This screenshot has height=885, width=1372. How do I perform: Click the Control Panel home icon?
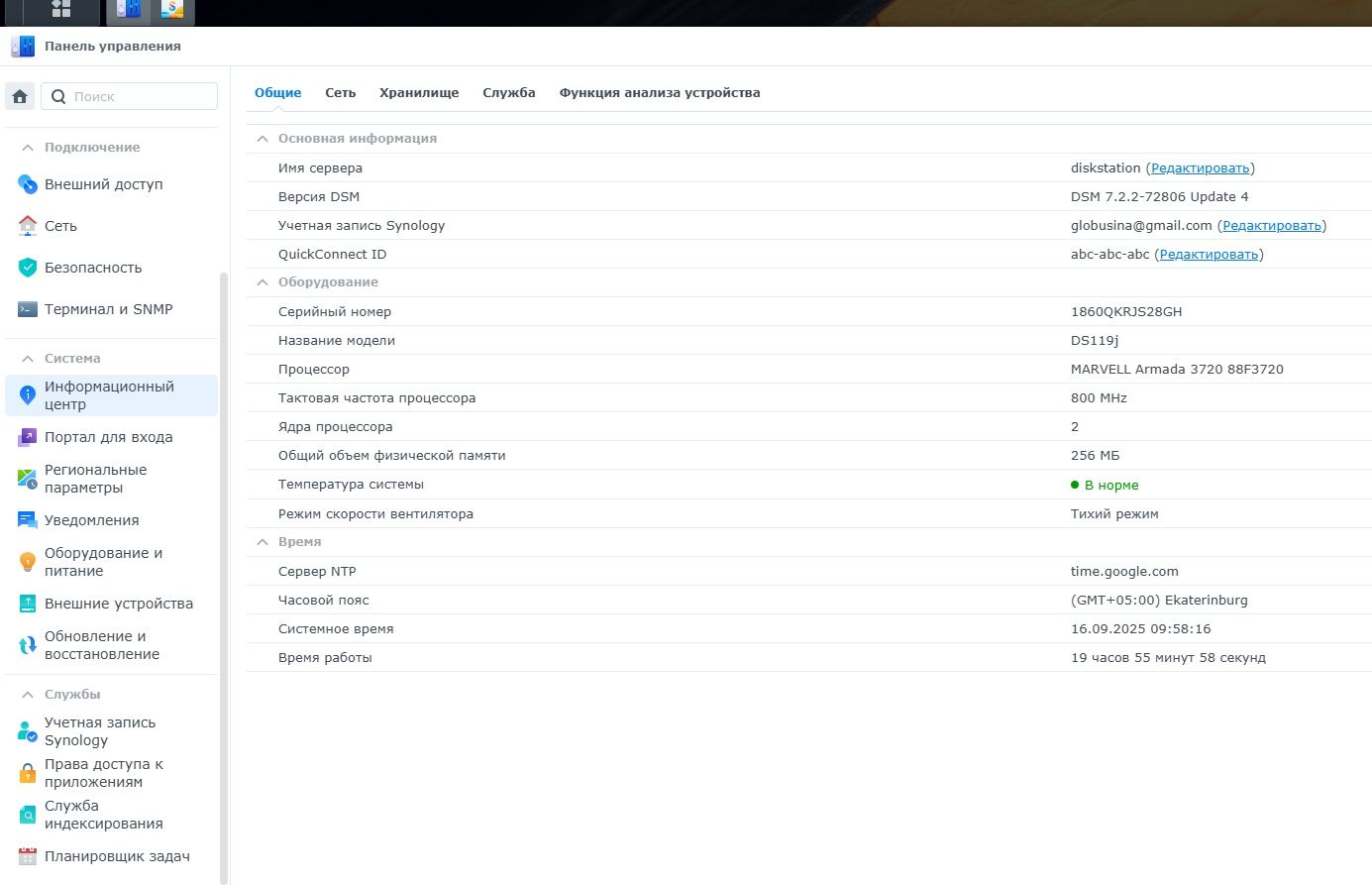click(20, 96)
